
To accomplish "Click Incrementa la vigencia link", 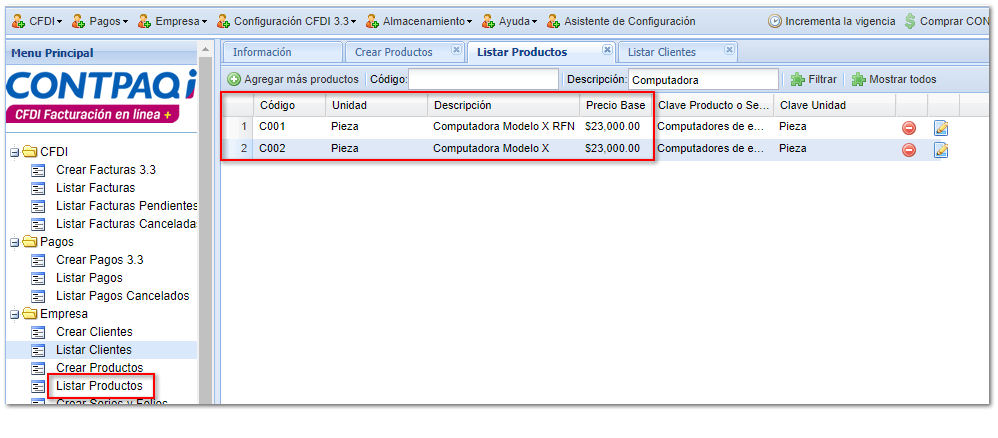I will coord(831,21).
